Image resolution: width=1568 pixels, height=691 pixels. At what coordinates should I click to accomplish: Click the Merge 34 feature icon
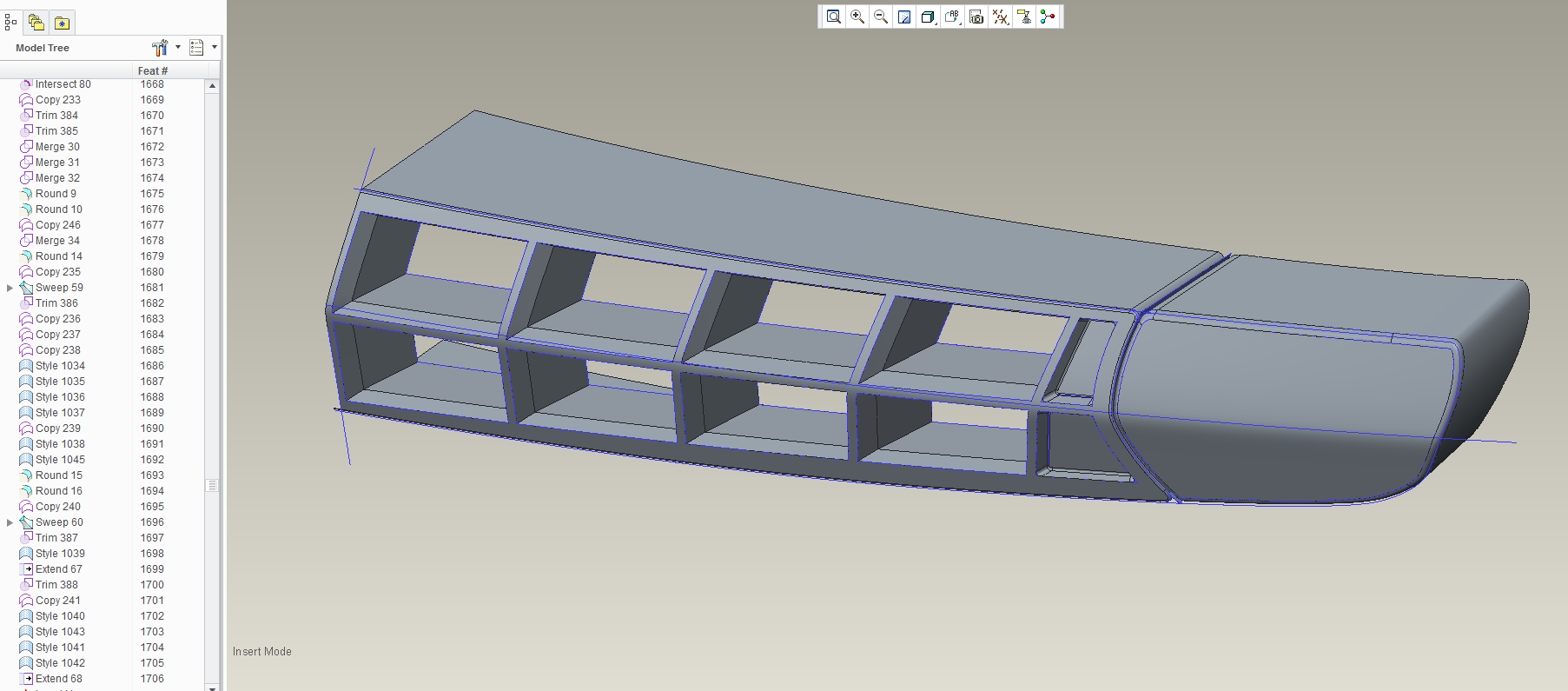[x=26, y=241]
